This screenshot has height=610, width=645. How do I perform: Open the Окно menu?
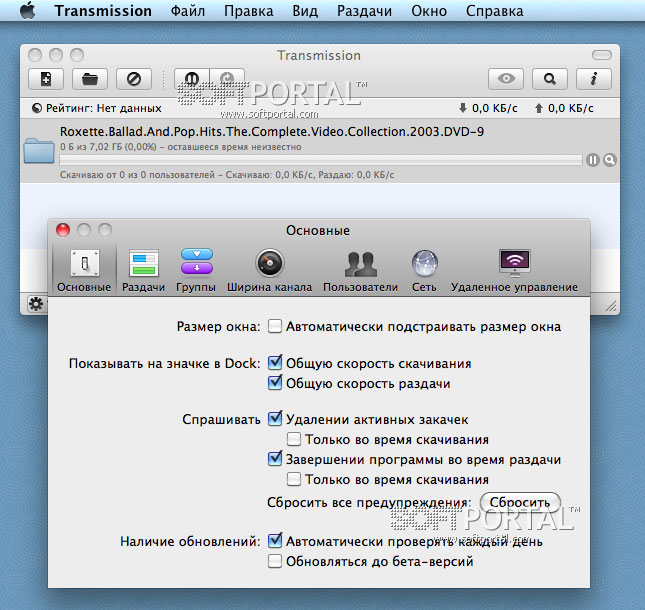tap(429, 11)
